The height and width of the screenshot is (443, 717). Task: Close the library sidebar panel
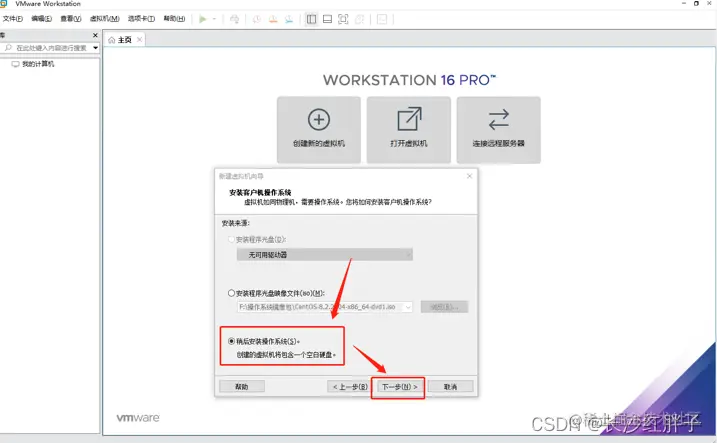[x=95, y=35]
